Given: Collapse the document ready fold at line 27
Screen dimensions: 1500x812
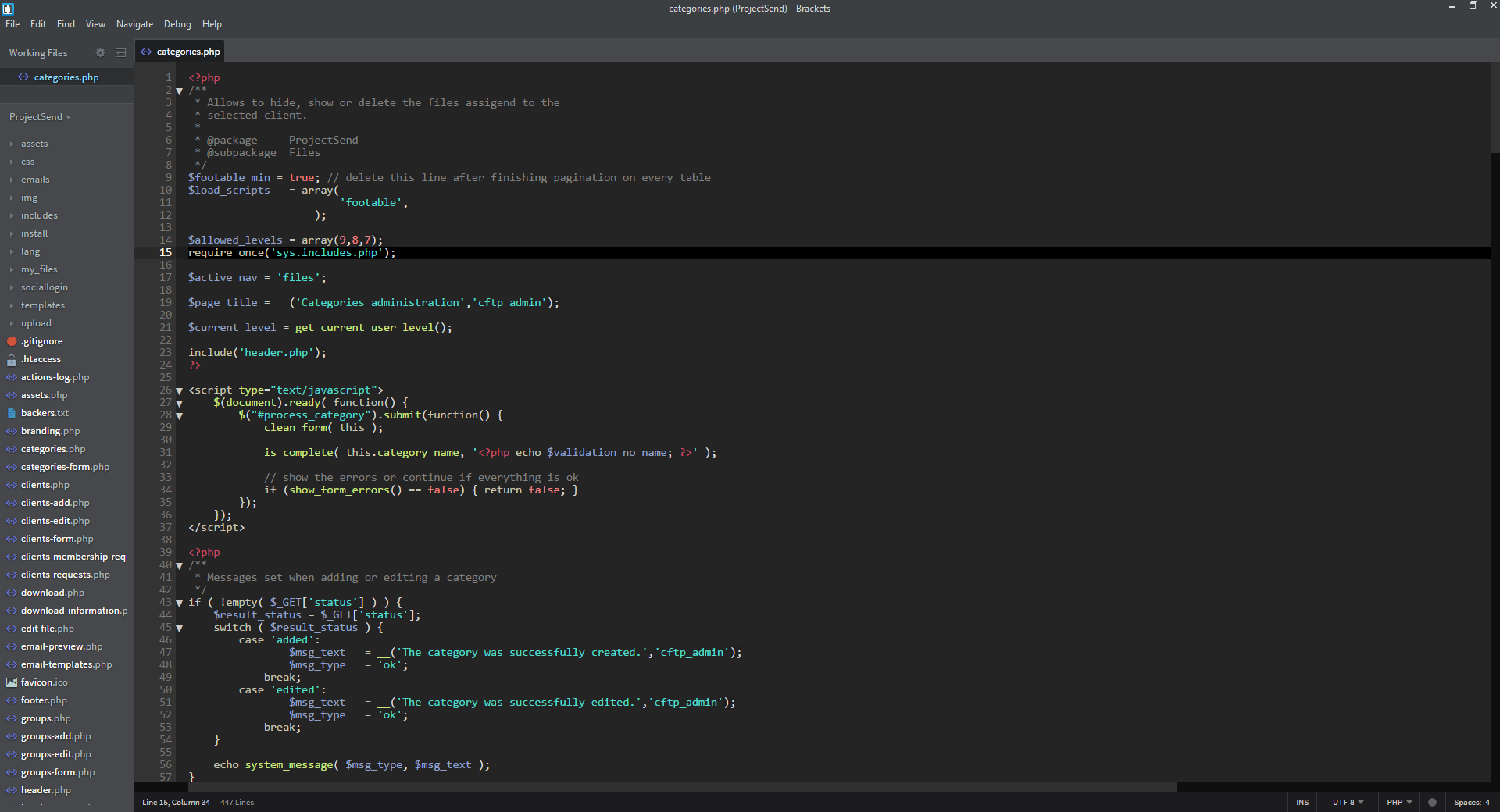Looking at the screenshot, I should click(x=180, y=403).
